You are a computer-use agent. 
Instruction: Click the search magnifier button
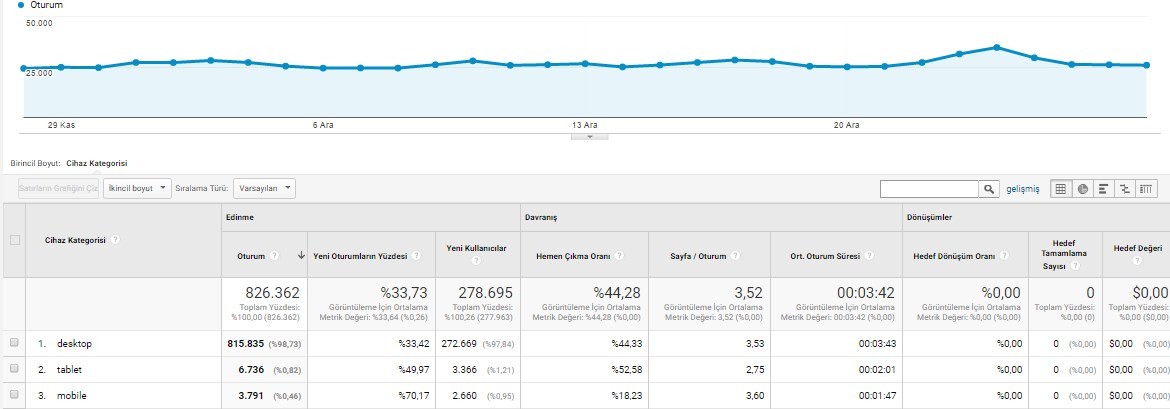[989, 189]
